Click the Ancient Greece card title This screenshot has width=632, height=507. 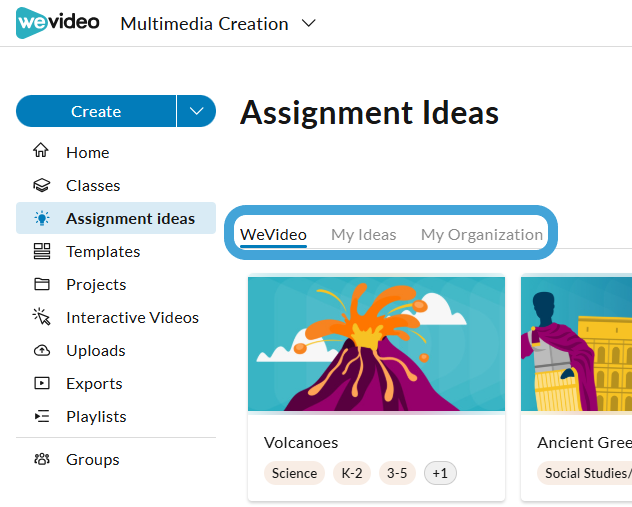[x=584, y=443]
